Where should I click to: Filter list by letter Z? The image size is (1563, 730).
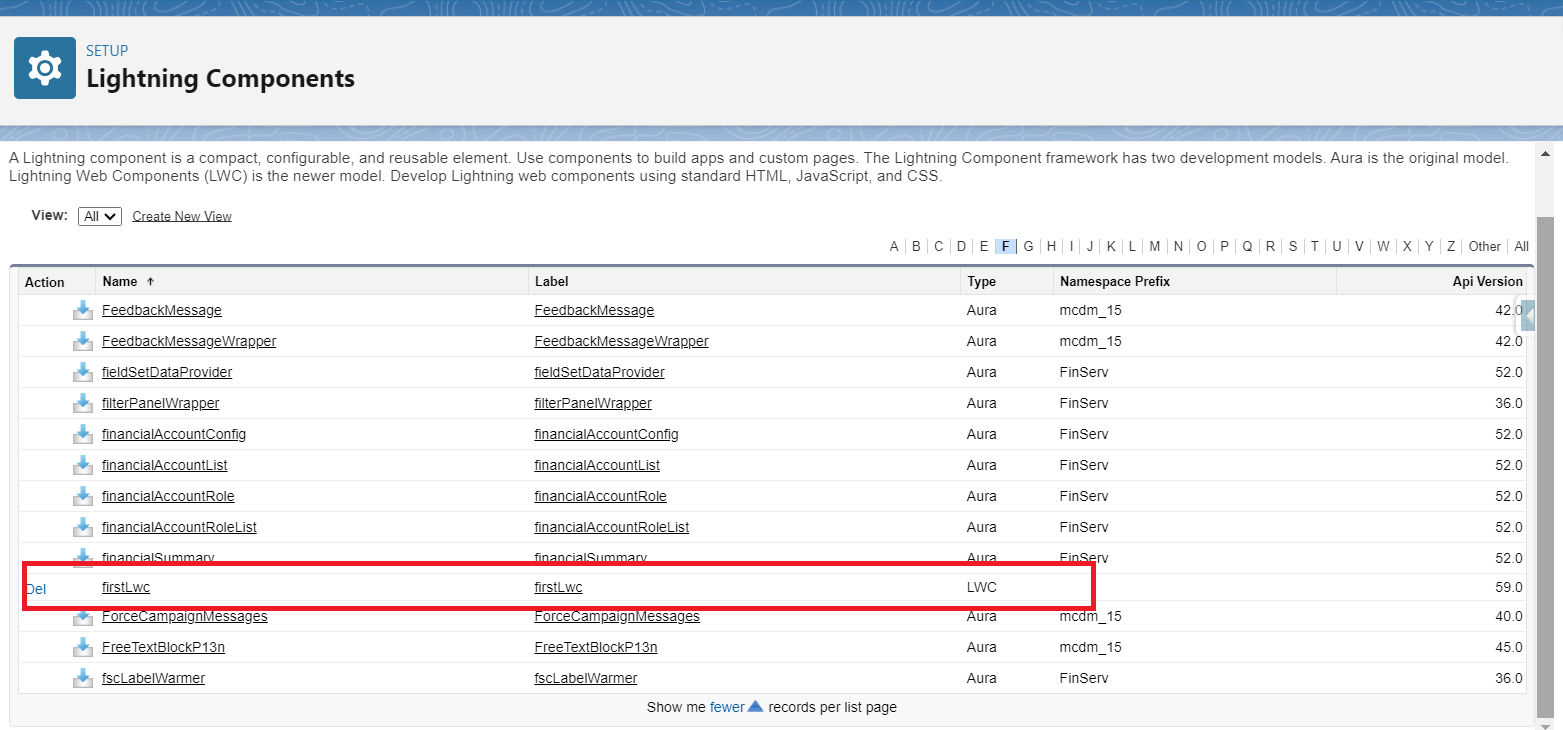coord(1451,246)
